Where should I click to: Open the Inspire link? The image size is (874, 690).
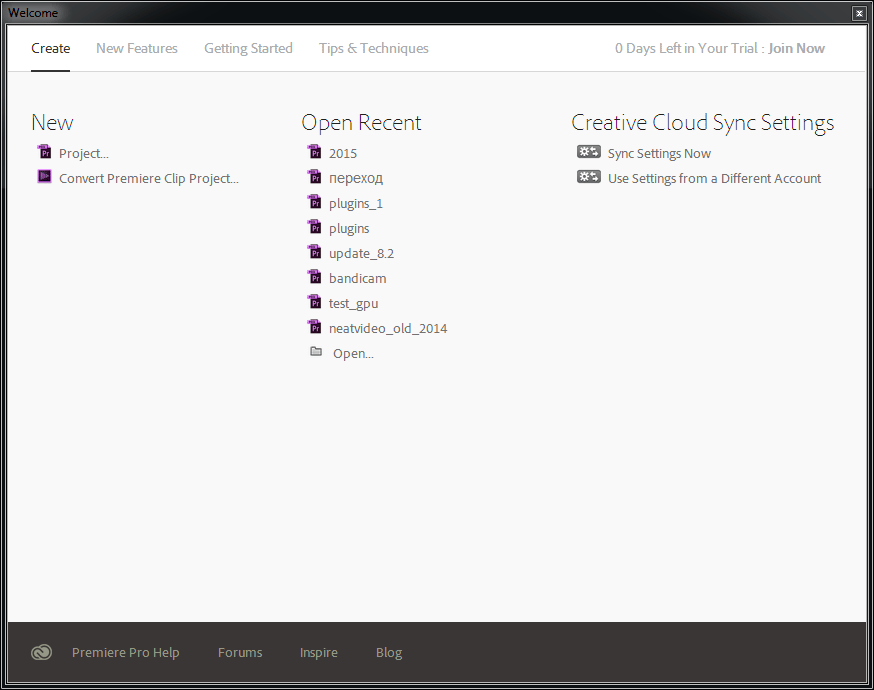tap(319, 652)
